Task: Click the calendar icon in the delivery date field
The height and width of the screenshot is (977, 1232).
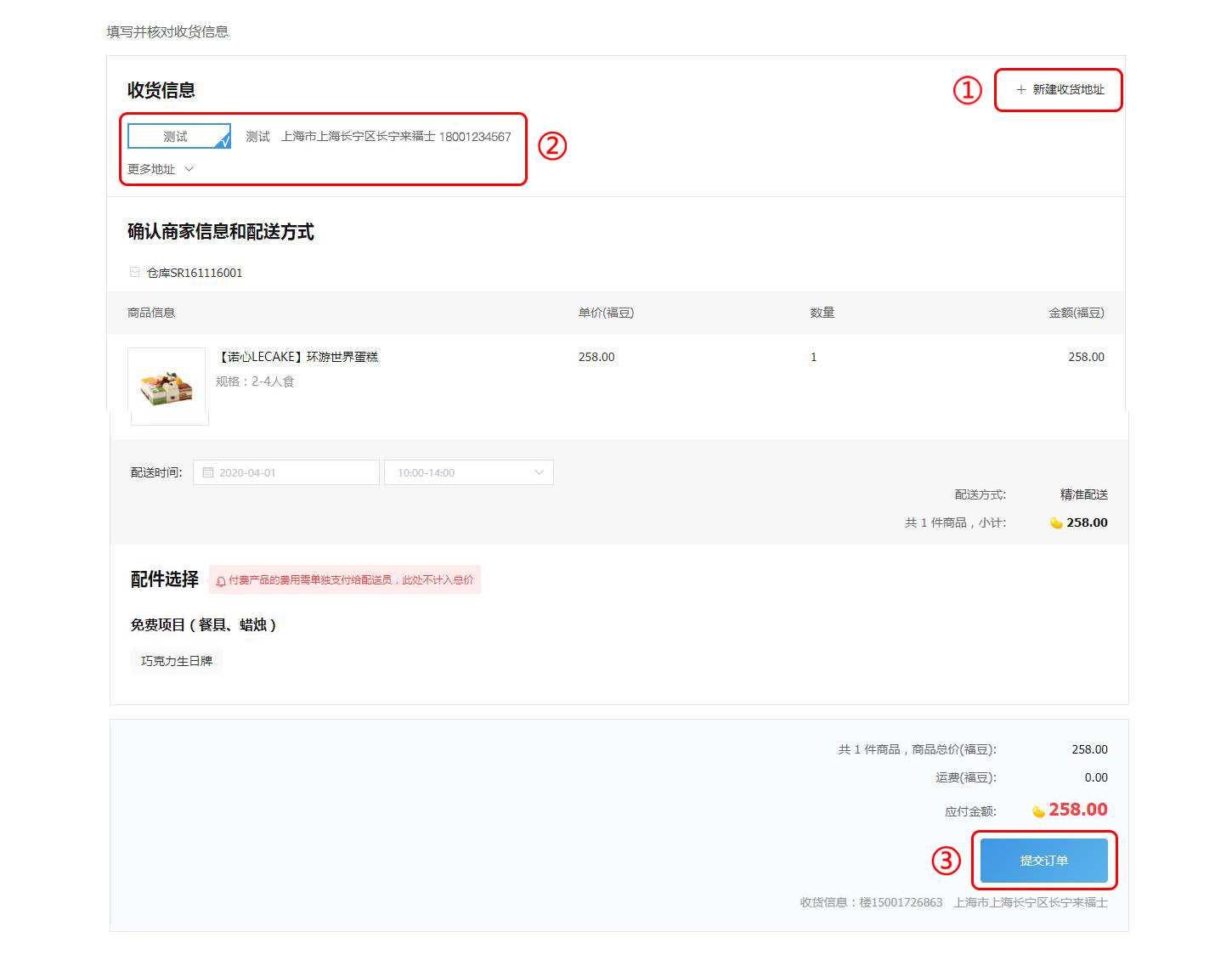Action: click(208, 472)
